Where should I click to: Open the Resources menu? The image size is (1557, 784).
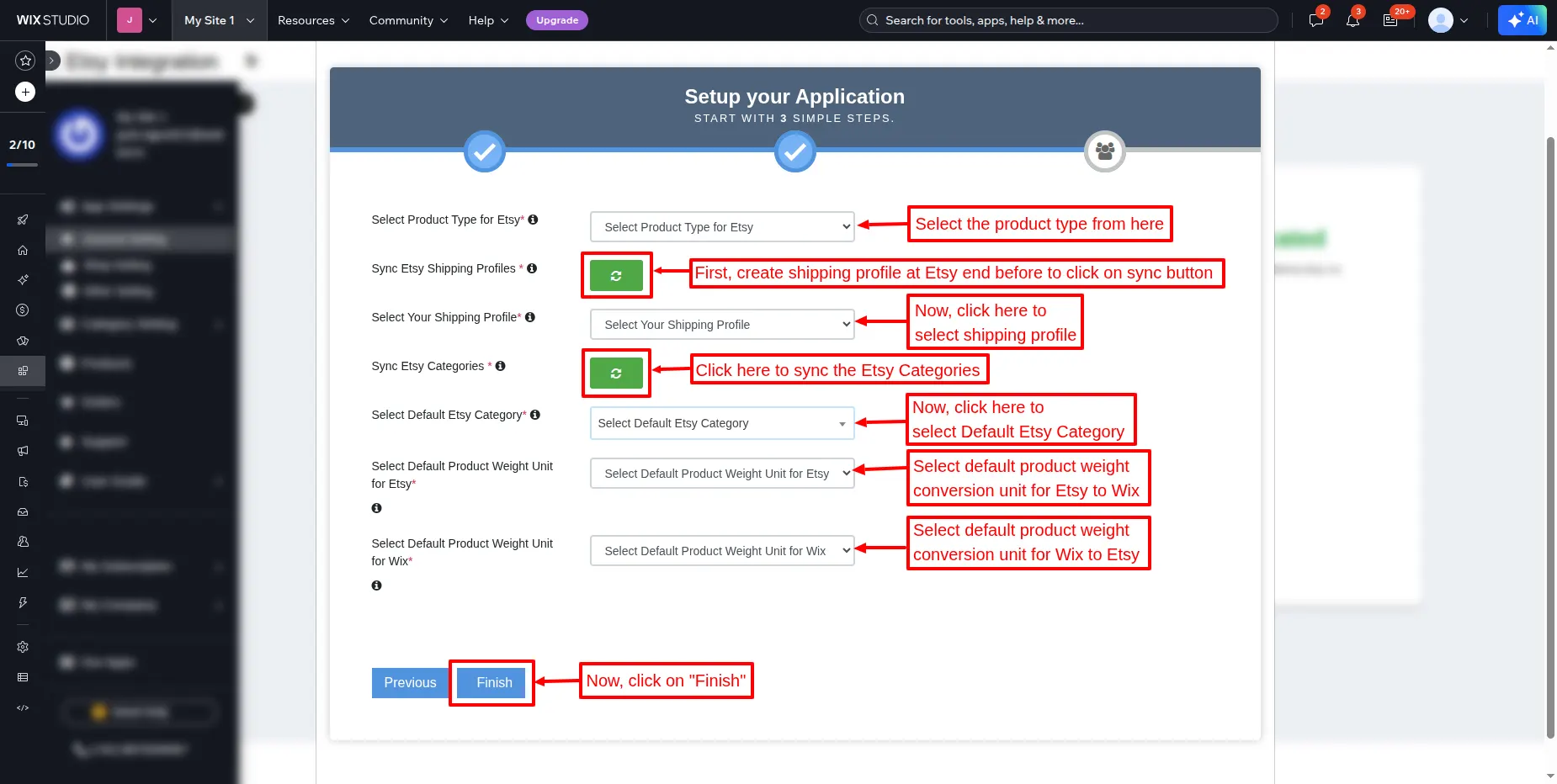(x=313, y=20)
